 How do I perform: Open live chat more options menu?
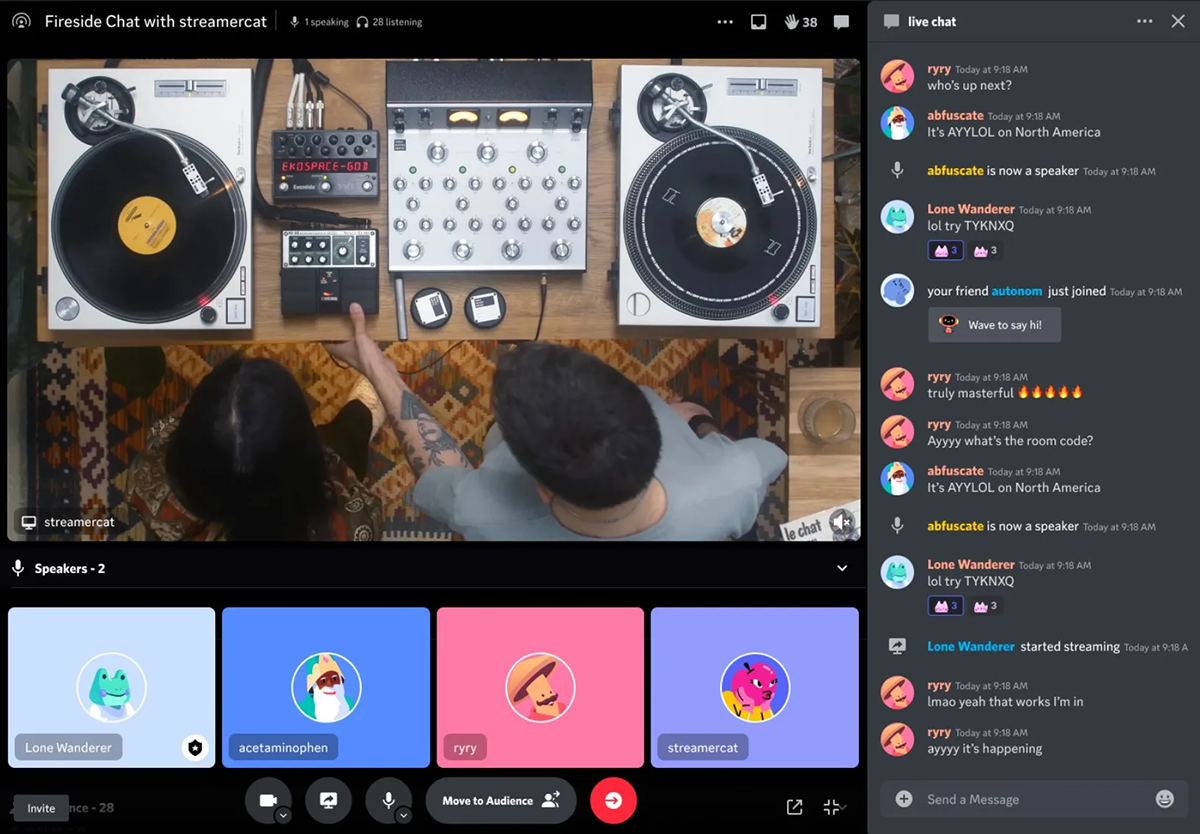1144,21
